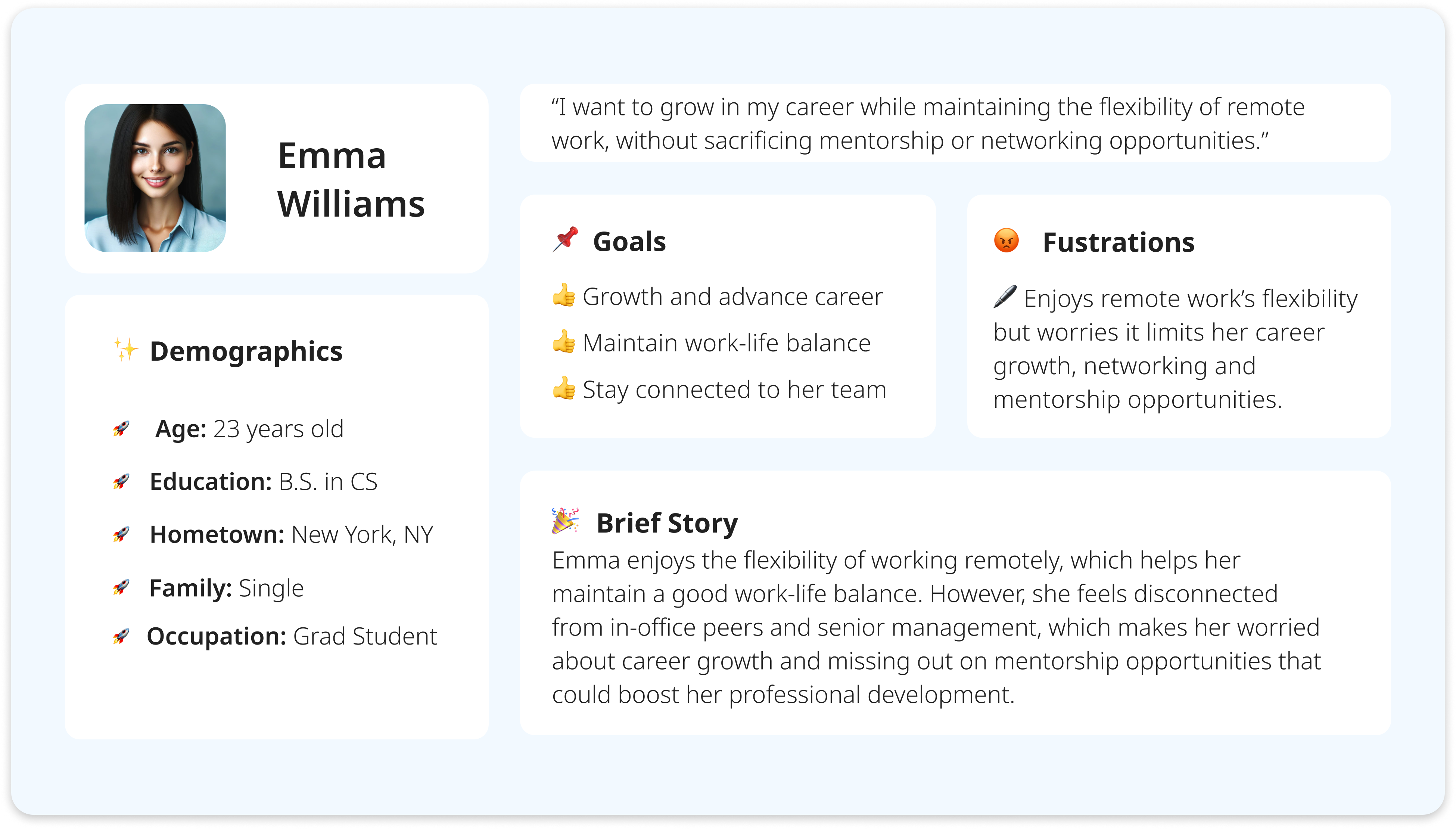Click the rocket icon beside Occupation

(121, 636)
